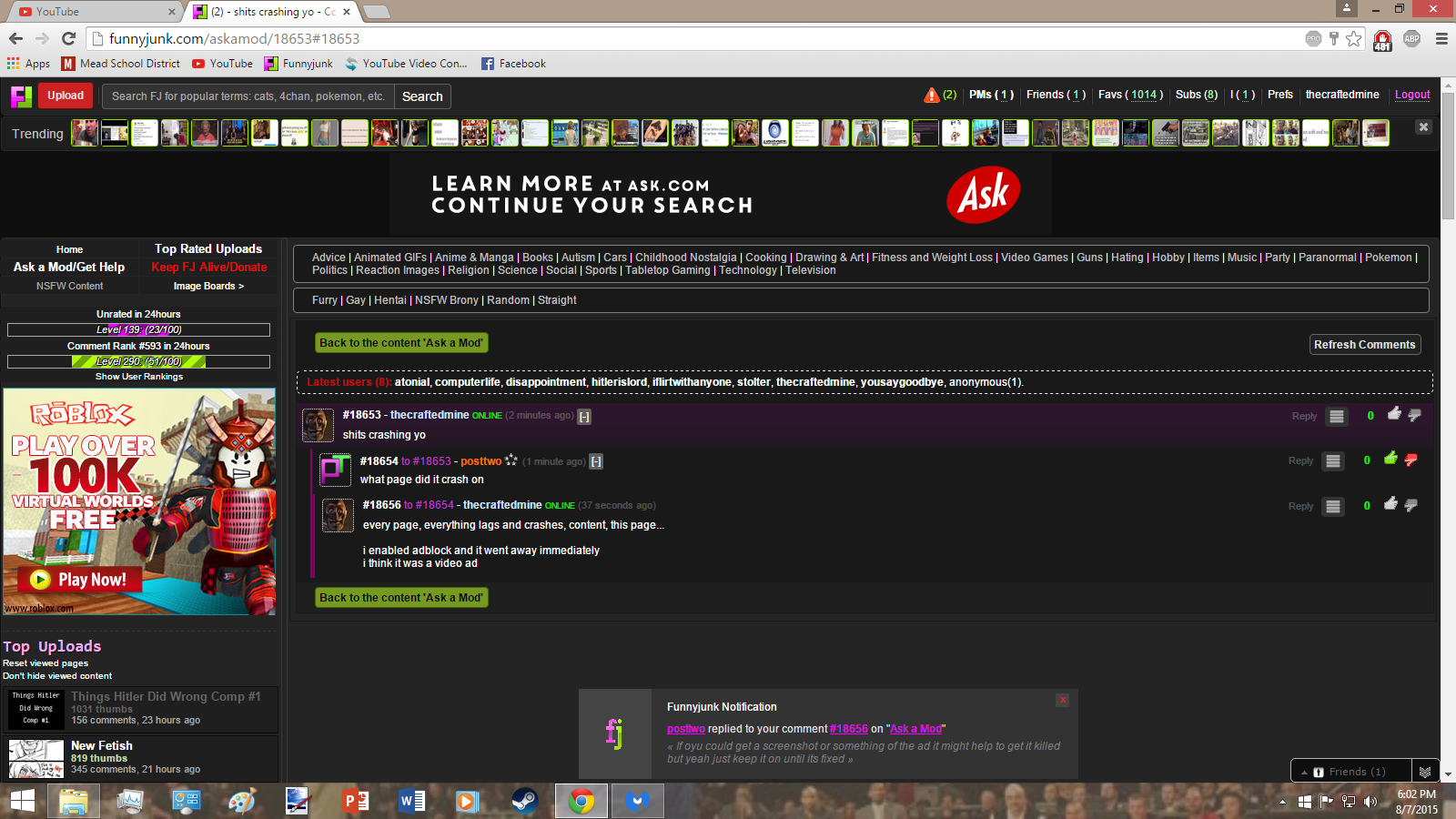The image size is (1456, 819).
Task: Click the FJ search input field
Action: [248, 96]
